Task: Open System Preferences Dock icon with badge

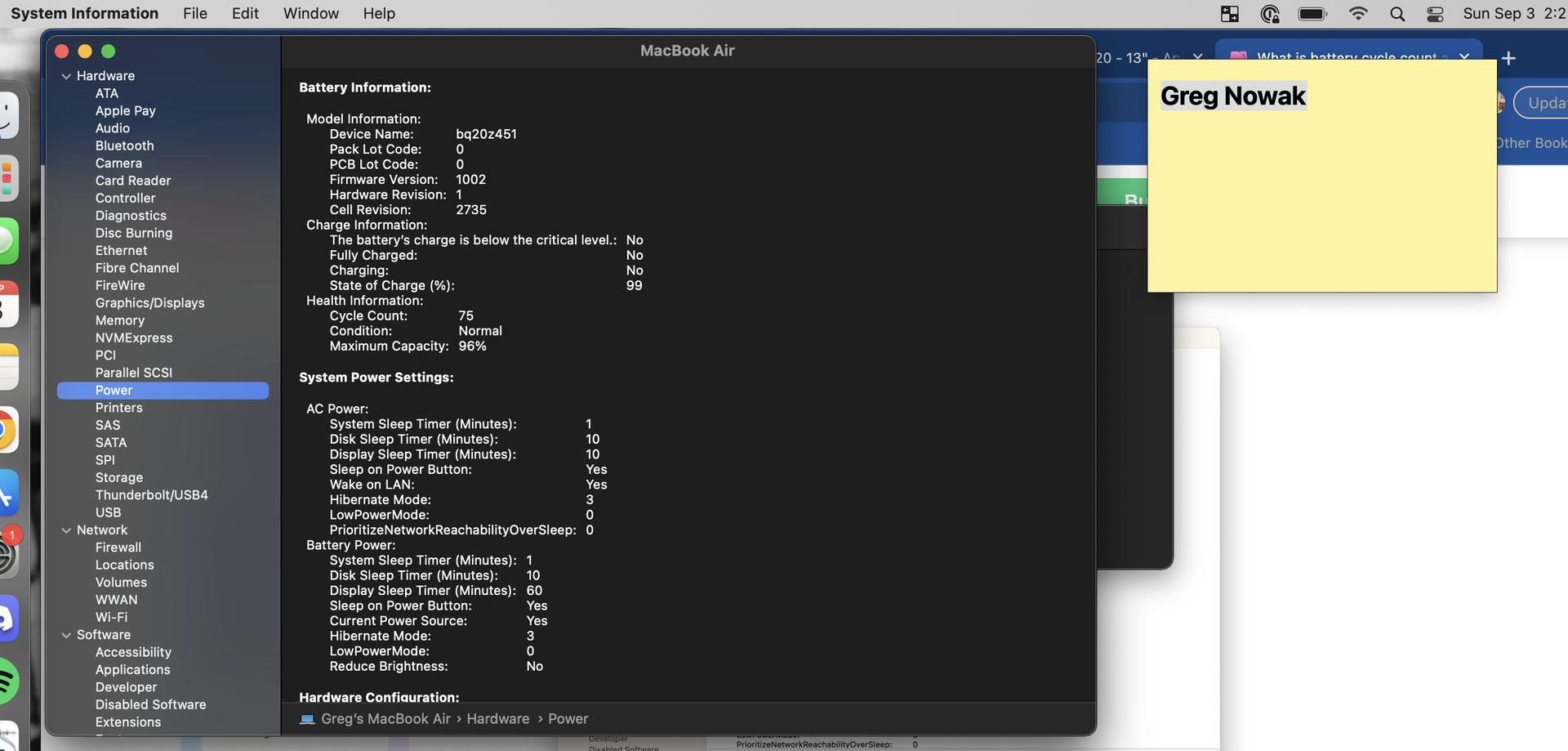Action: (7, 557)
